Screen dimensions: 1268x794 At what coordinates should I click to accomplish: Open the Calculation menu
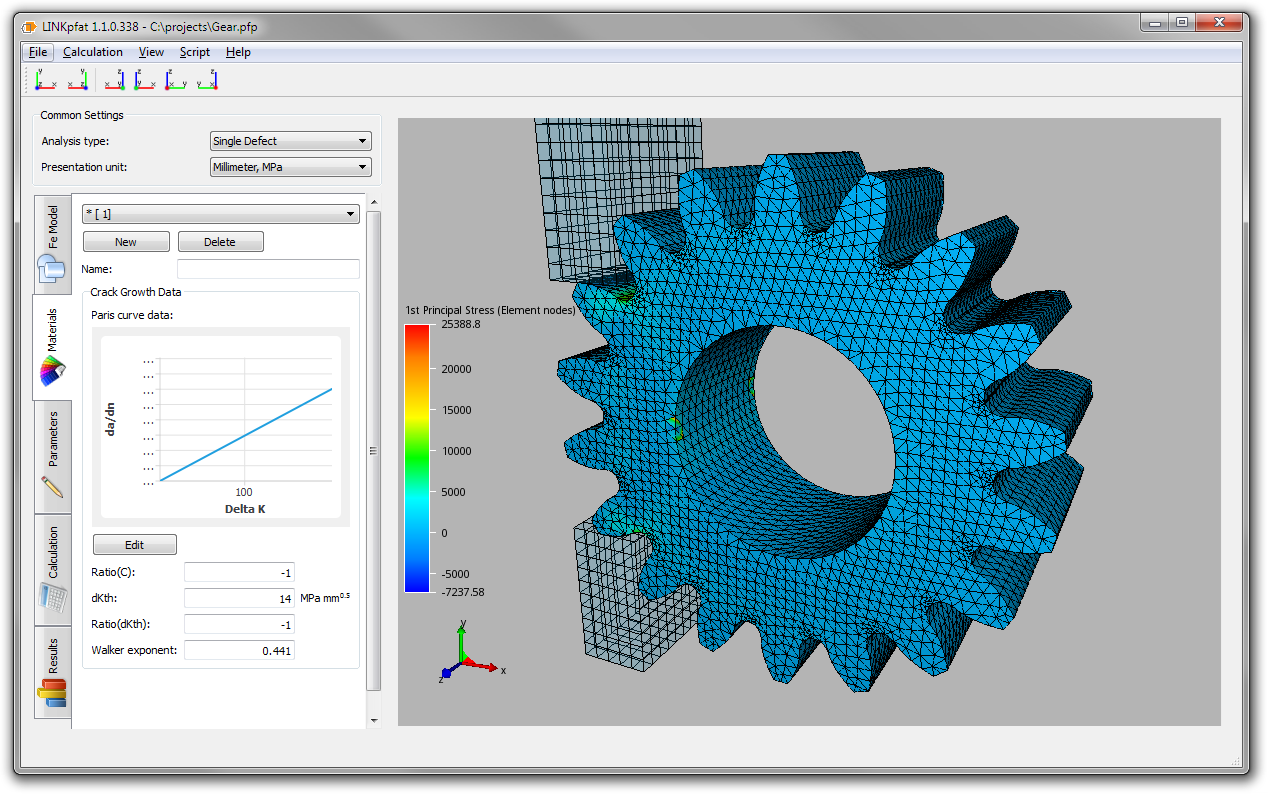pyautogui.click(x=92, y=52)
